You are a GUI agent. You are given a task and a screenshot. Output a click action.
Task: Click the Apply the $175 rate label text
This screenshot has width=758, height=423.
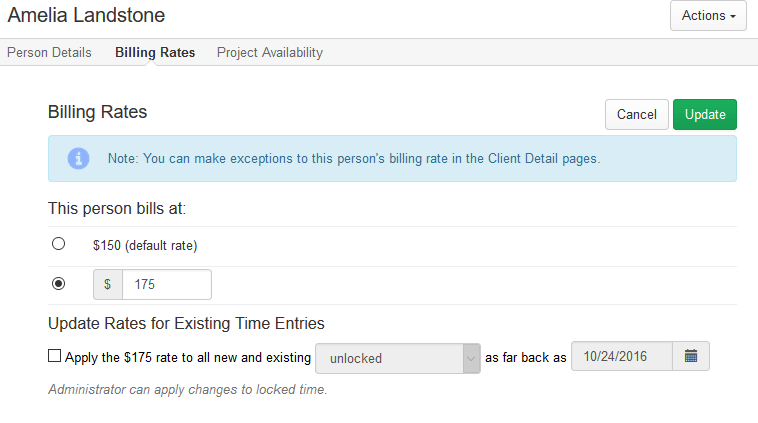(x=188, y=357)
